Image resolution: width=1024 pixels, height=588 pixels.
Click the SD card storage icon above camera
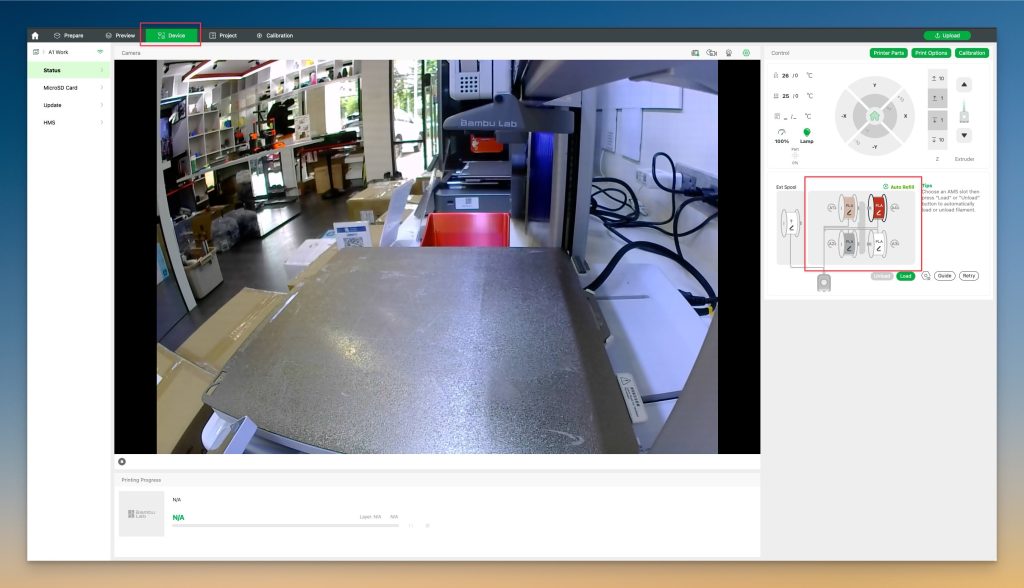click(x=694, y=52)
